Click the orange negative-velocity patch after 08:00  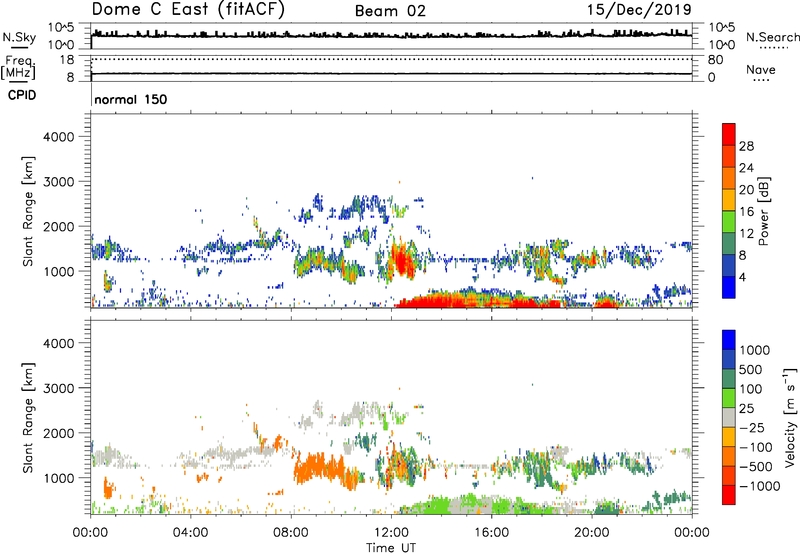pyautogui.click(x=319, y=468)
